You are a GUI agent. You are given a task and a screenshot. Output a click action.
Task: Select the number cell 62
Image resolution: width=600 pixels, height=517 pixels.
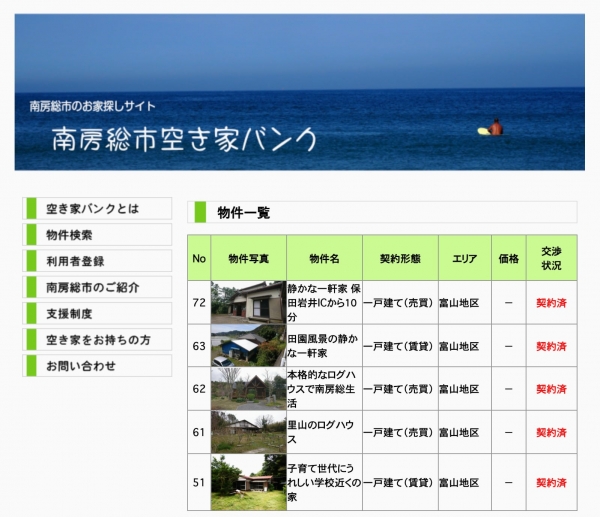(x=199, y=389)
